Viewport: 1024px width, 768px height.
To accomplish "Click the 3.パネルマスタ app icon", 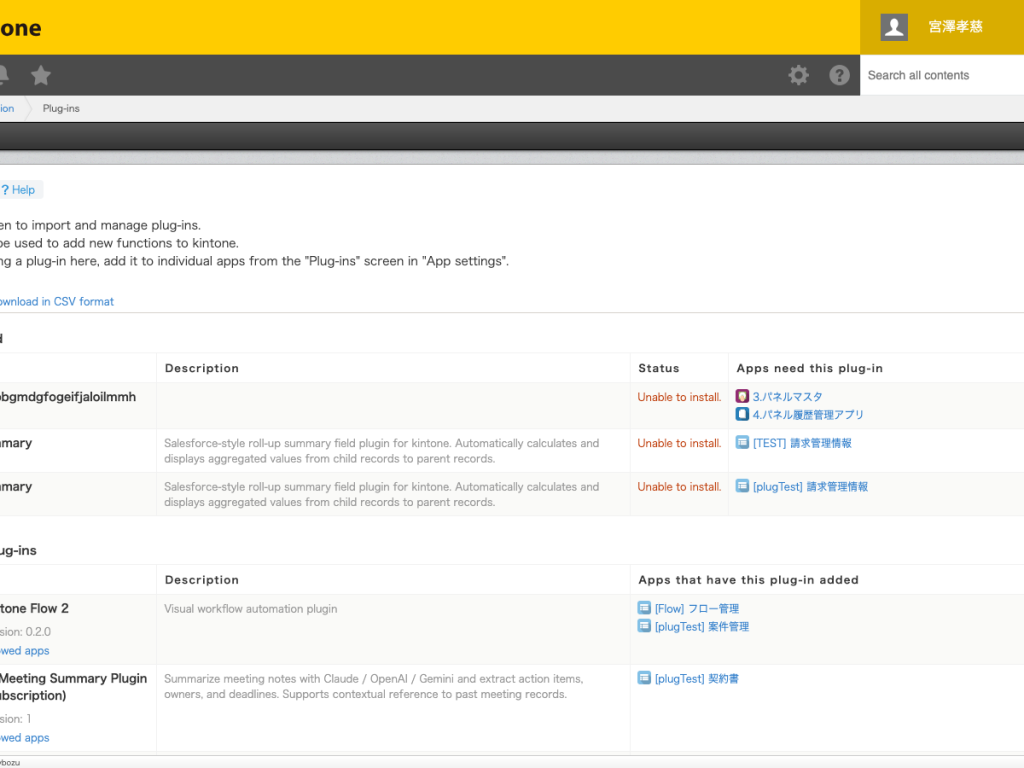I will 742,397.
